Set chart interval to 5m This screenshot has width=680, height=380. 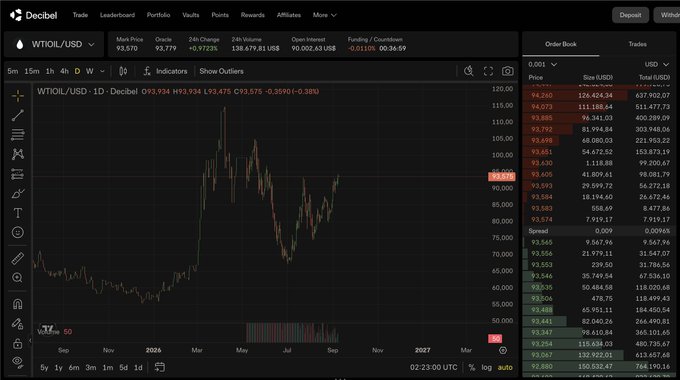click(x=13, y=71)
